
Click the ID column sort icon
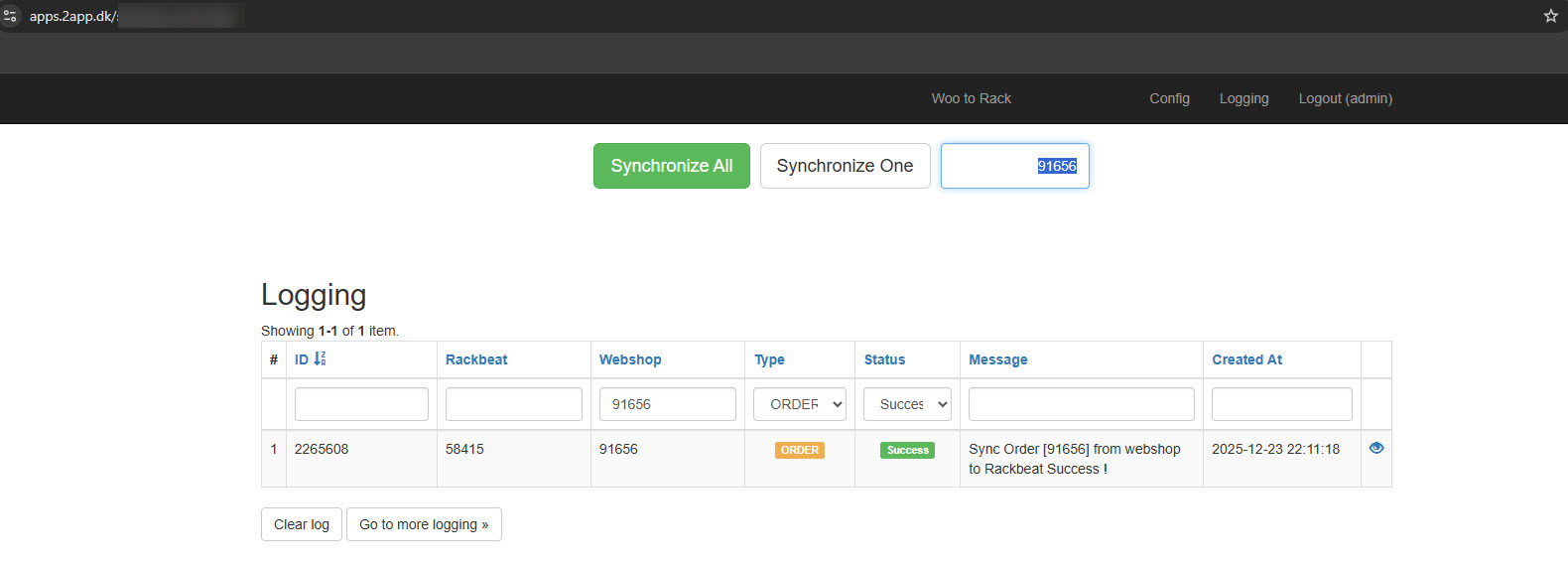pos(320,359)
